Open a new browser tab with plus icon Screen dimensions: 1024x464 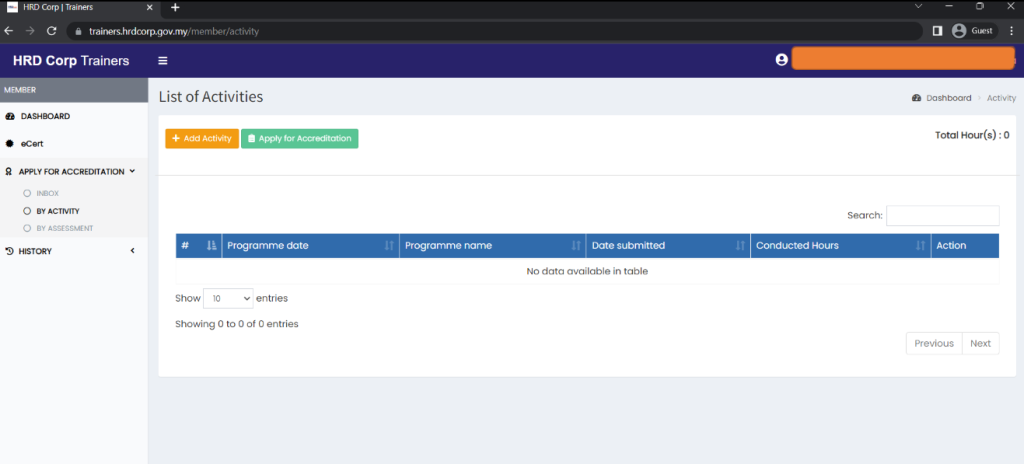tap(175, 7)
